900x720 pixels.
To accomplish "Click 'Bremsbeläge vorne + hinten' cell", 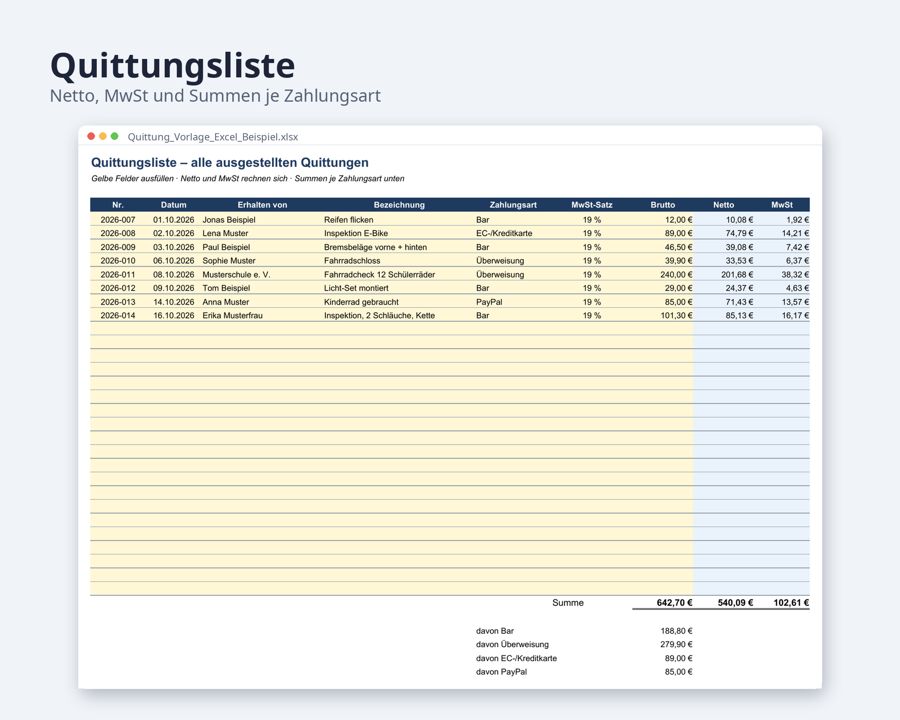I will coord(375,247).
